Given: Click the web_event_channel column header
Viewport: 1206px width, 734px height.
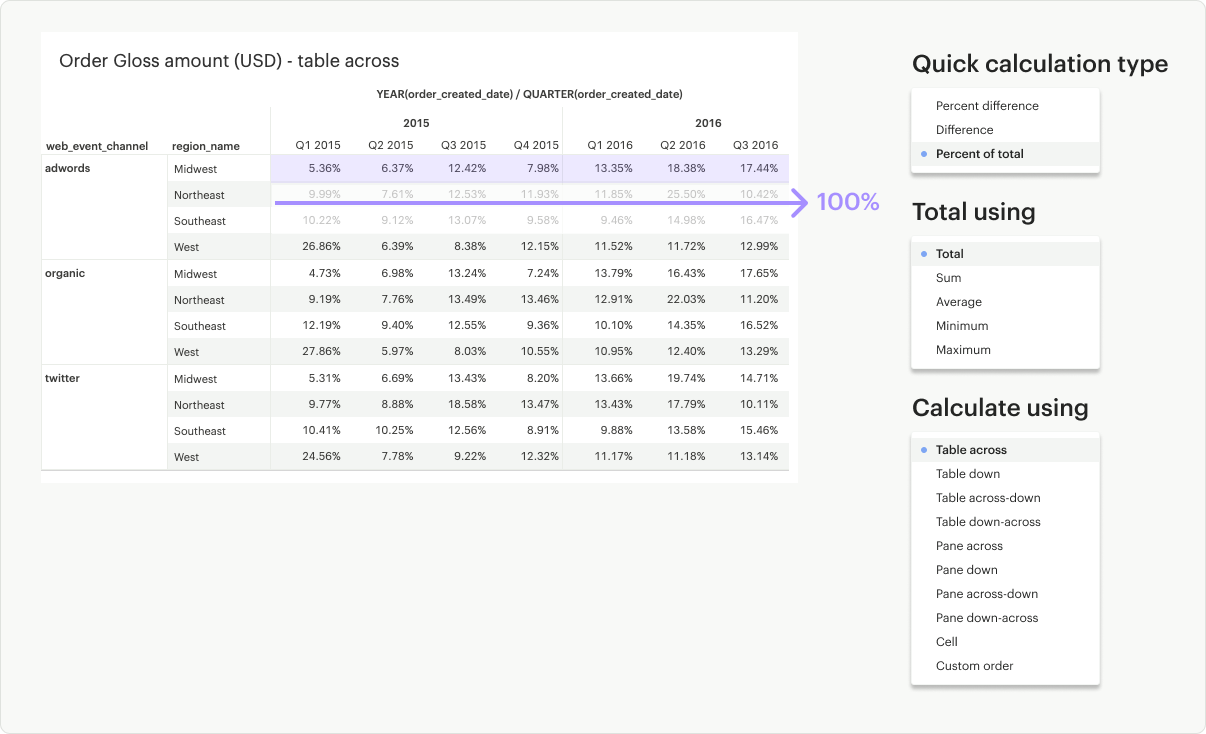Looking at the screenshot, I should (97, 146).
